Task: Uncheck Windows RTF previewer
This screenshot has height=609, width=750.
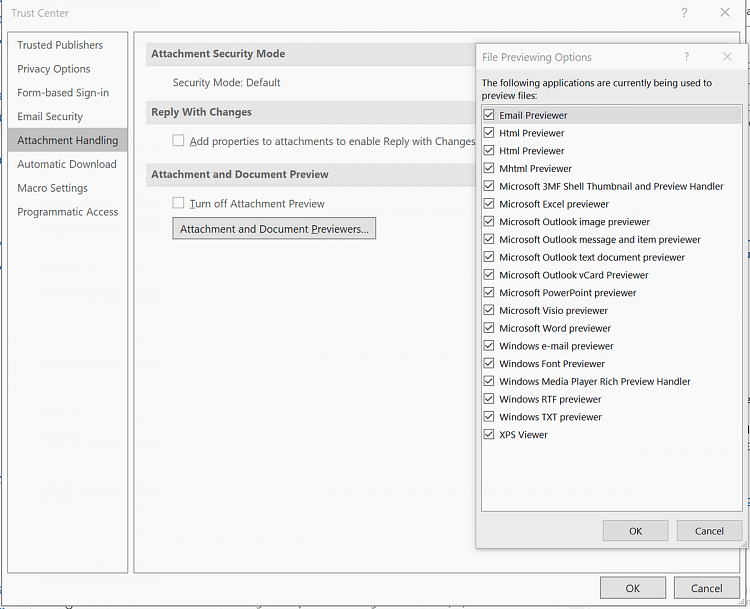Action: [489, 398]
